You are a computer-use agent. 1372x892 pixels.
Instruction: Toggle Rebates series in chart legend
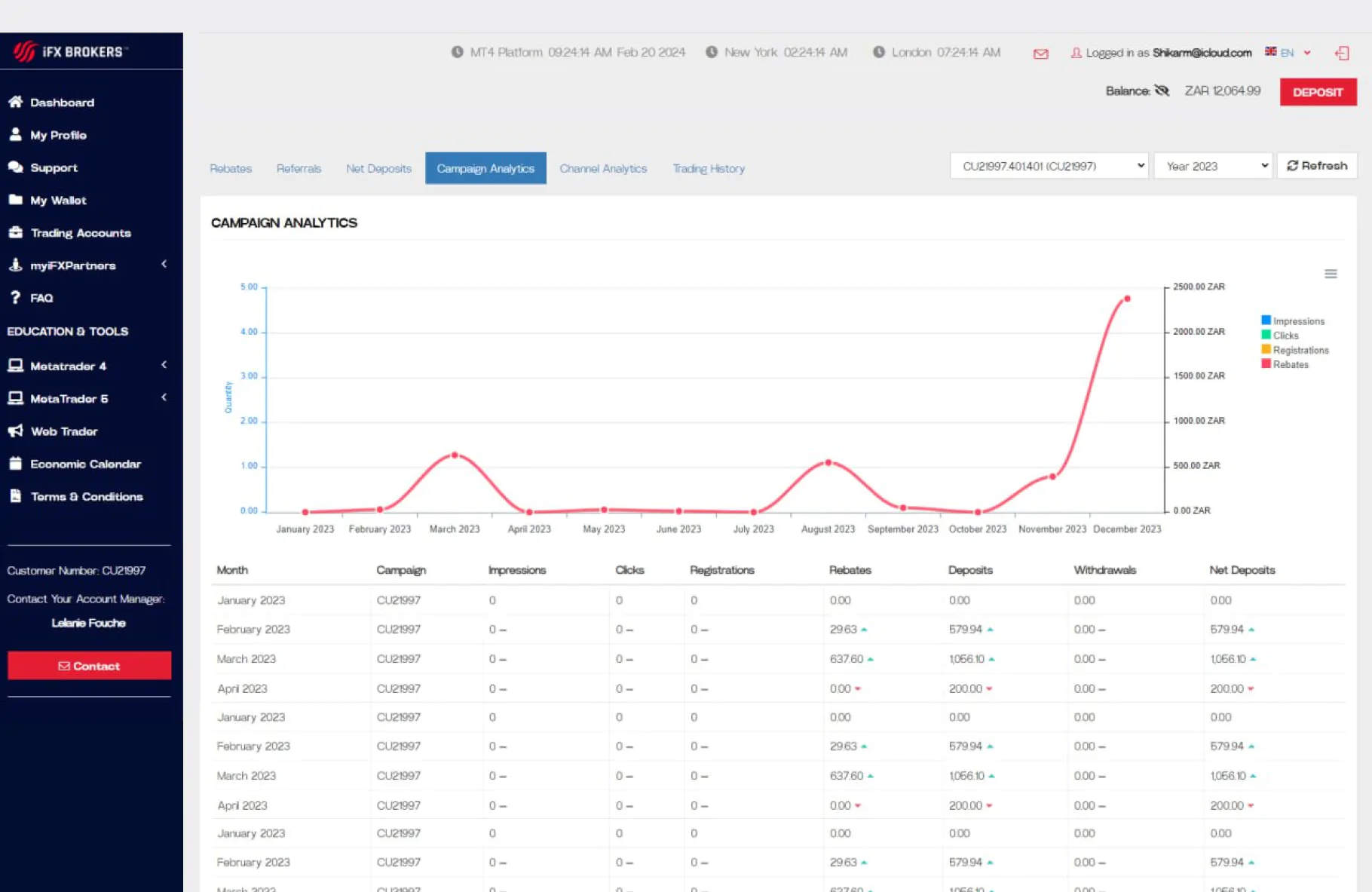(x=1291, y=364)
